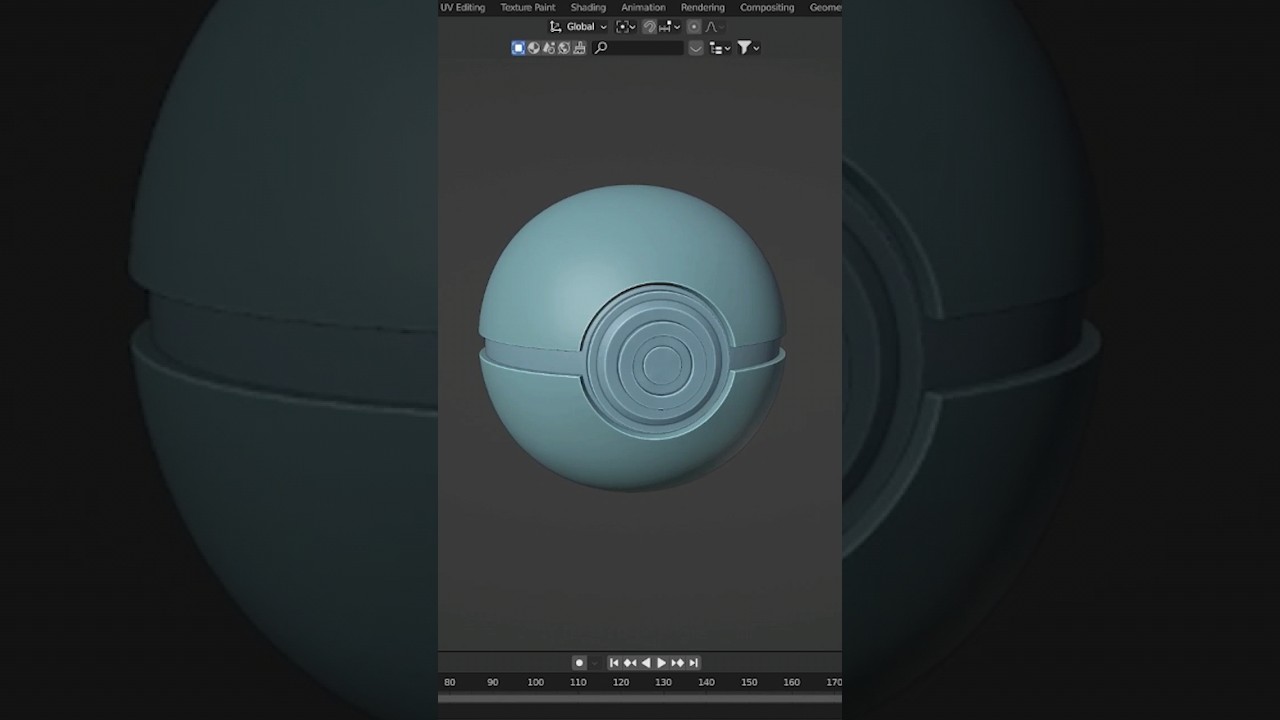The width and height of the screenshot is (1280, 720).
Task: Click the timeline horizontal scrollbar
Action: point(640,698)
